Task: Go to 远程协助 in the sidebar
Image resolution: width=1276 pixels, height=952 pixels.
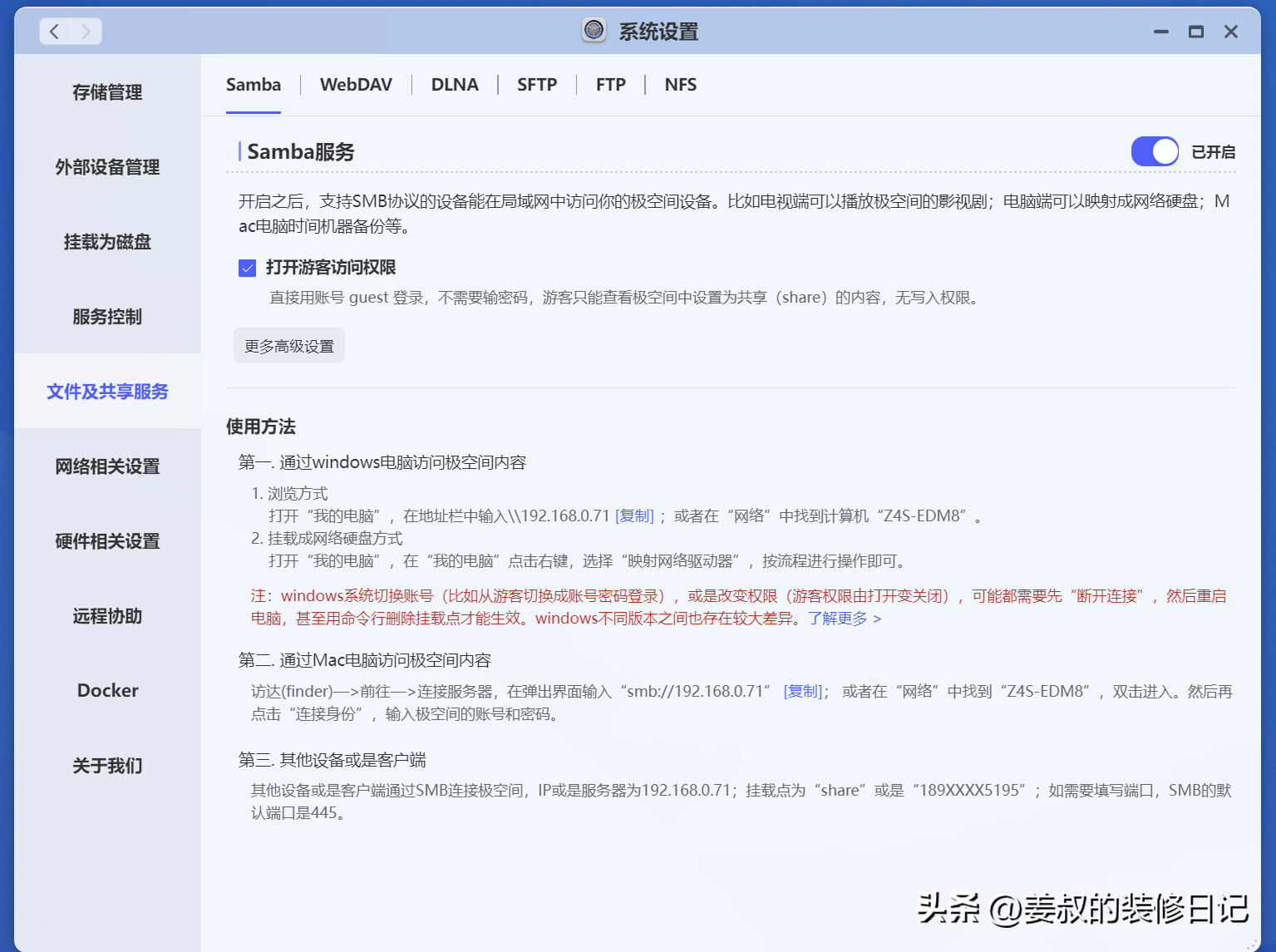Action: pos(107,616)
